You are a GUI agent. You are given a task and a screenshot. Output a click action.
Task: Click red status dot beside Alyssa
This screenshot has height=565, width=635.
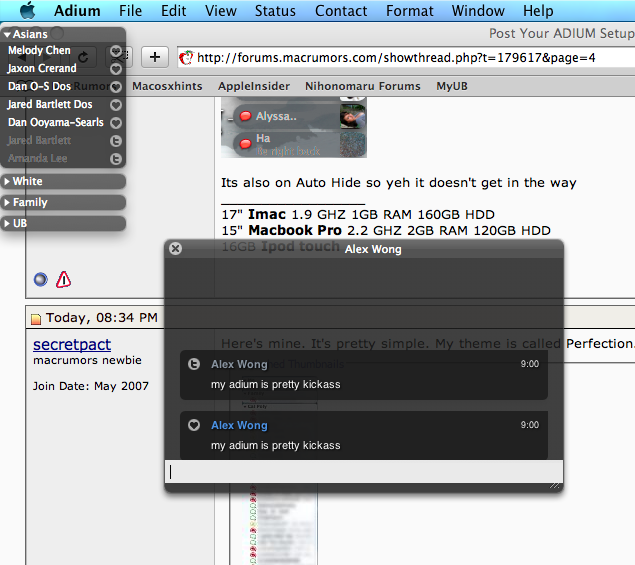pyautogui.click(x=245, y=116)
